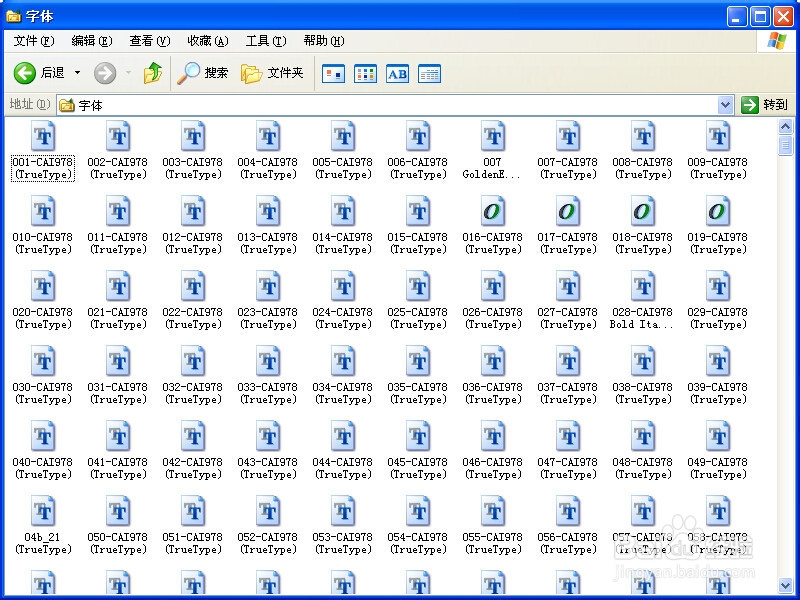Select the 020-CAI978 font icon
The image size is (800, 600).
click(43, 286)
